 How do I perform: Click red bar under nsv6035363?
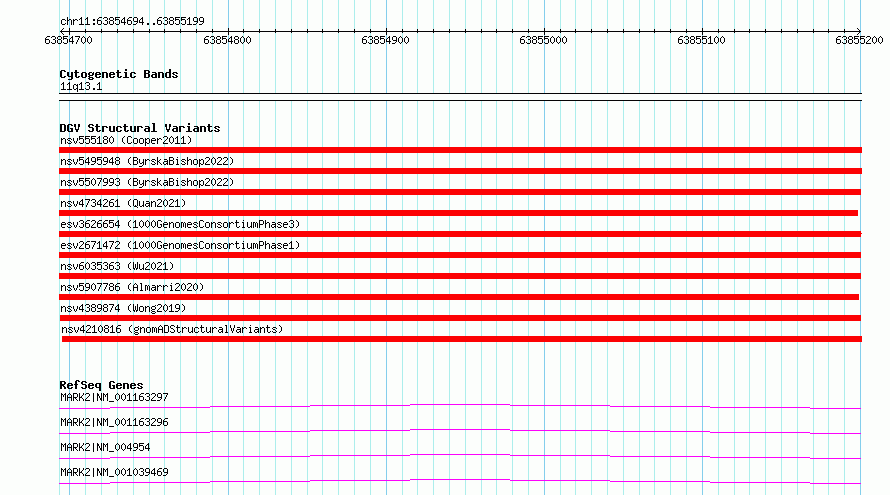[460, 276]
